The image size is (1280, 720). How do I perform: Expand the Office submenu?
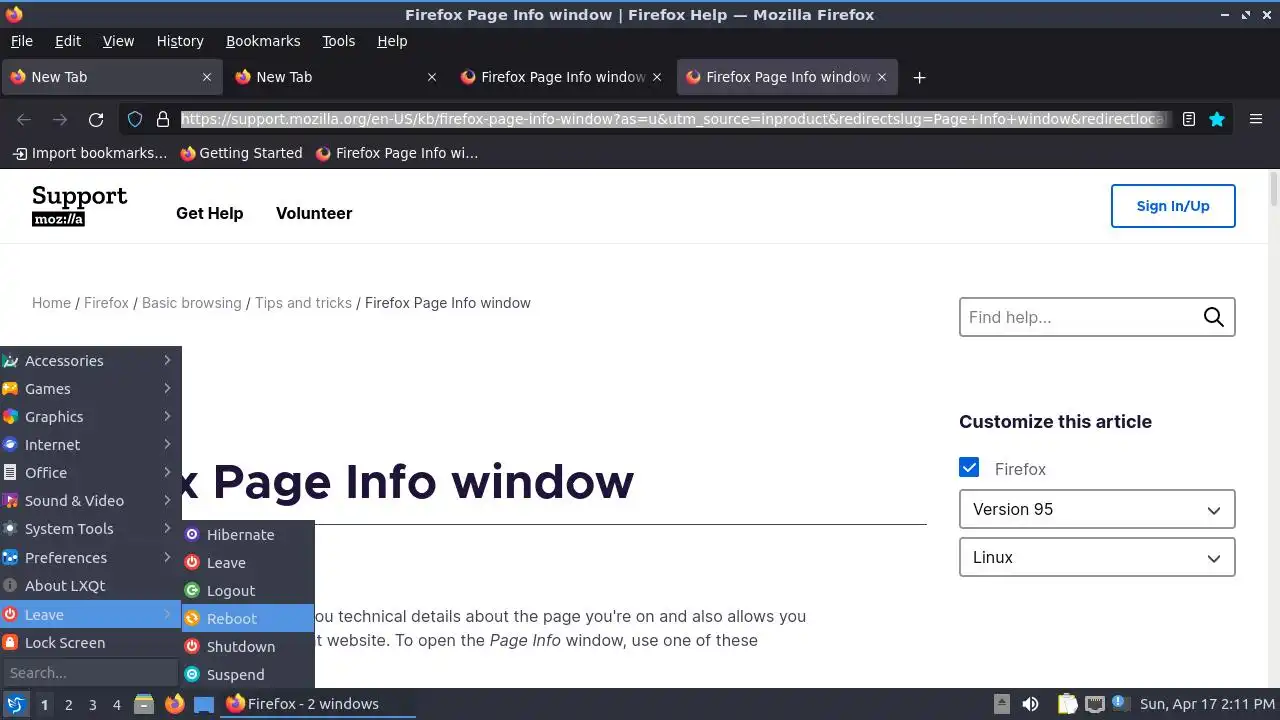pos(90,473)
